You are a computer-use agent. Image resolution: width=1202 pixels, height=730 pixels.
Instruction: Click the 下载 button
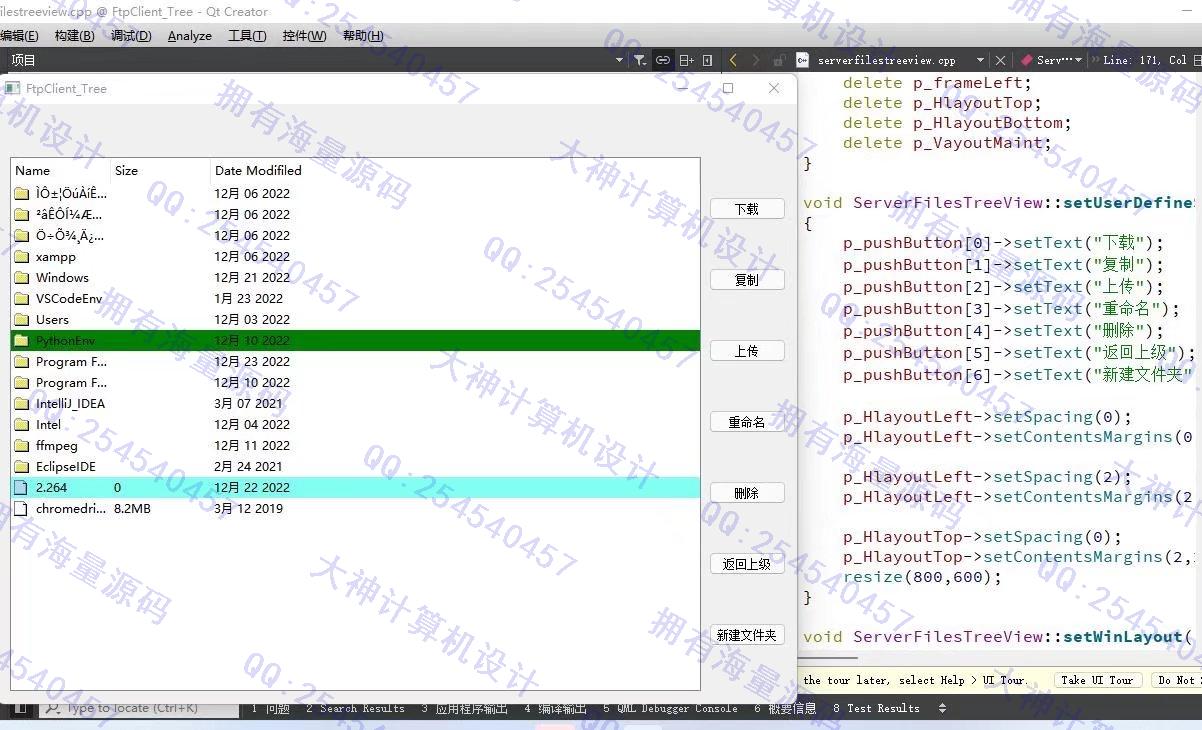coord(747,209)
